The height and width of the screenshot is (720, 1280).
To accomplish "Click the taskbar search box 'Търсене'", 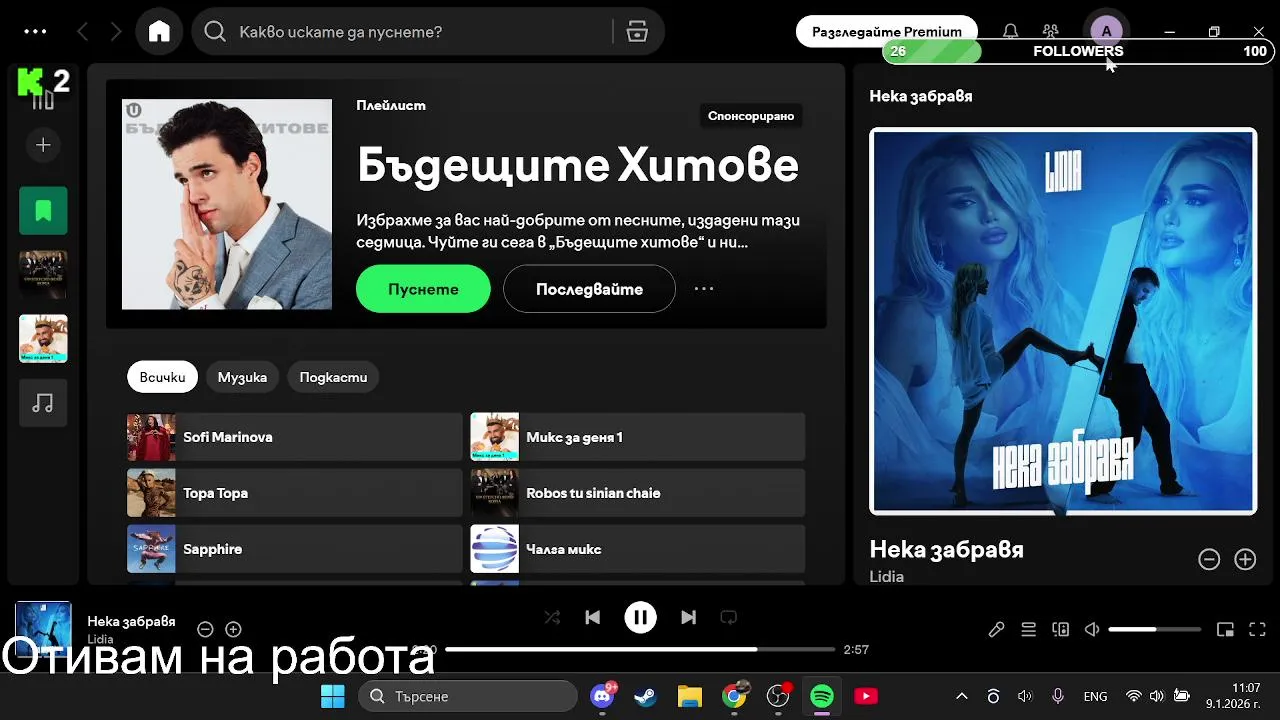I will point(468,696).
